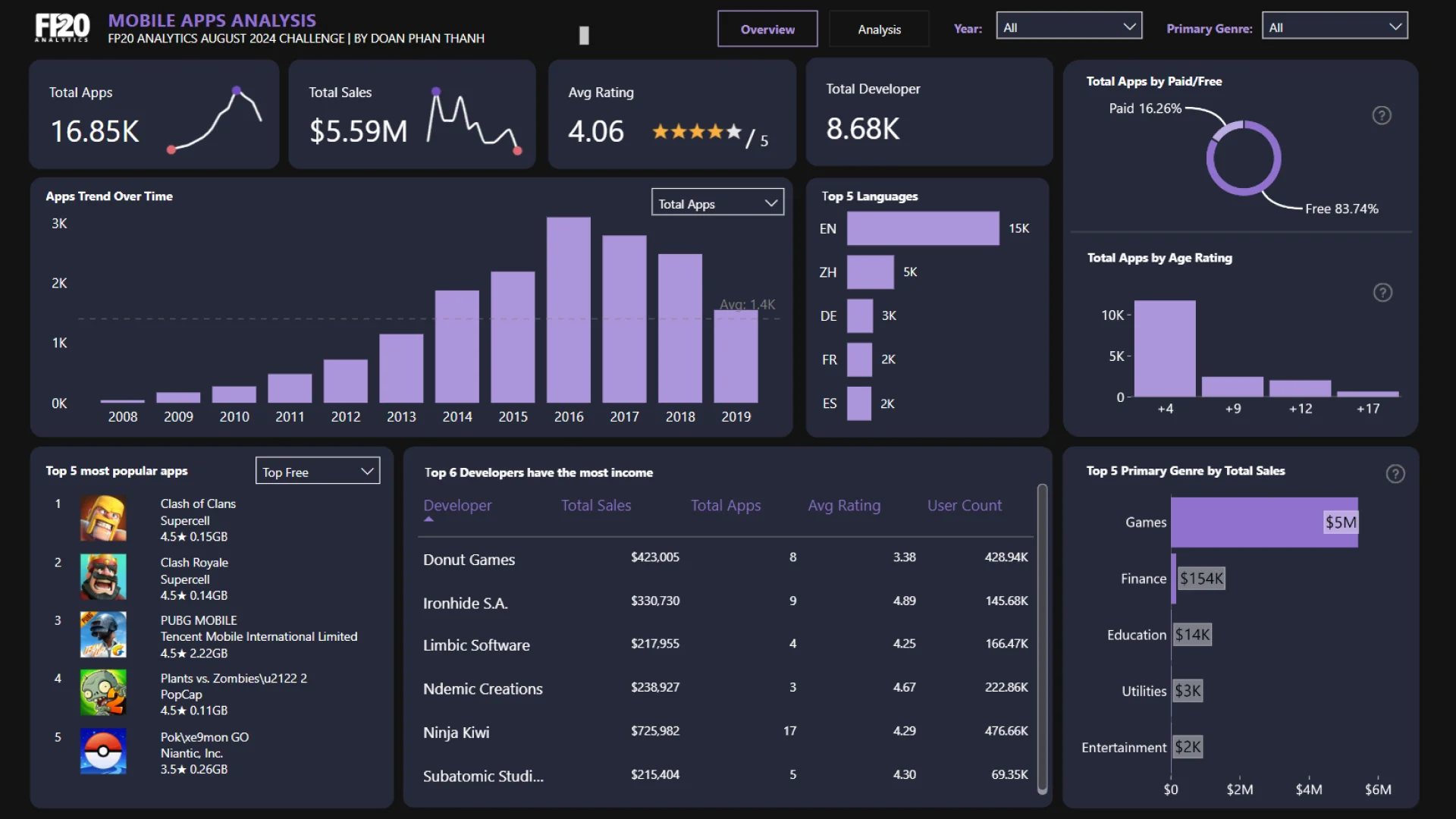This screenshot has width=1456, height=819.
Task: Select the DE language bar
Action: (x=860, y=315)
